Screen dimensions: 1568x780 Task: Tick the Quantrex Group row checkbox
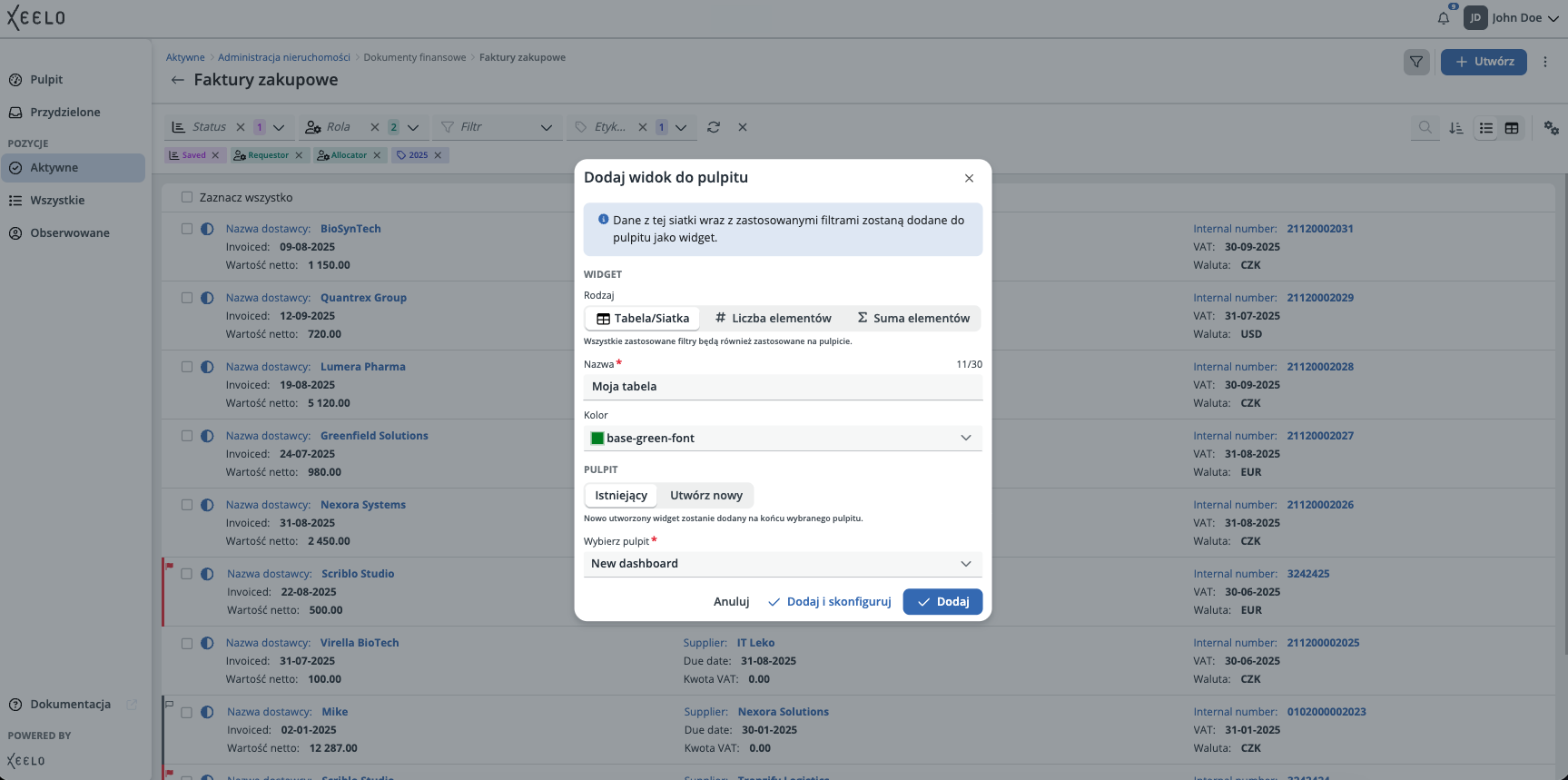187,298
